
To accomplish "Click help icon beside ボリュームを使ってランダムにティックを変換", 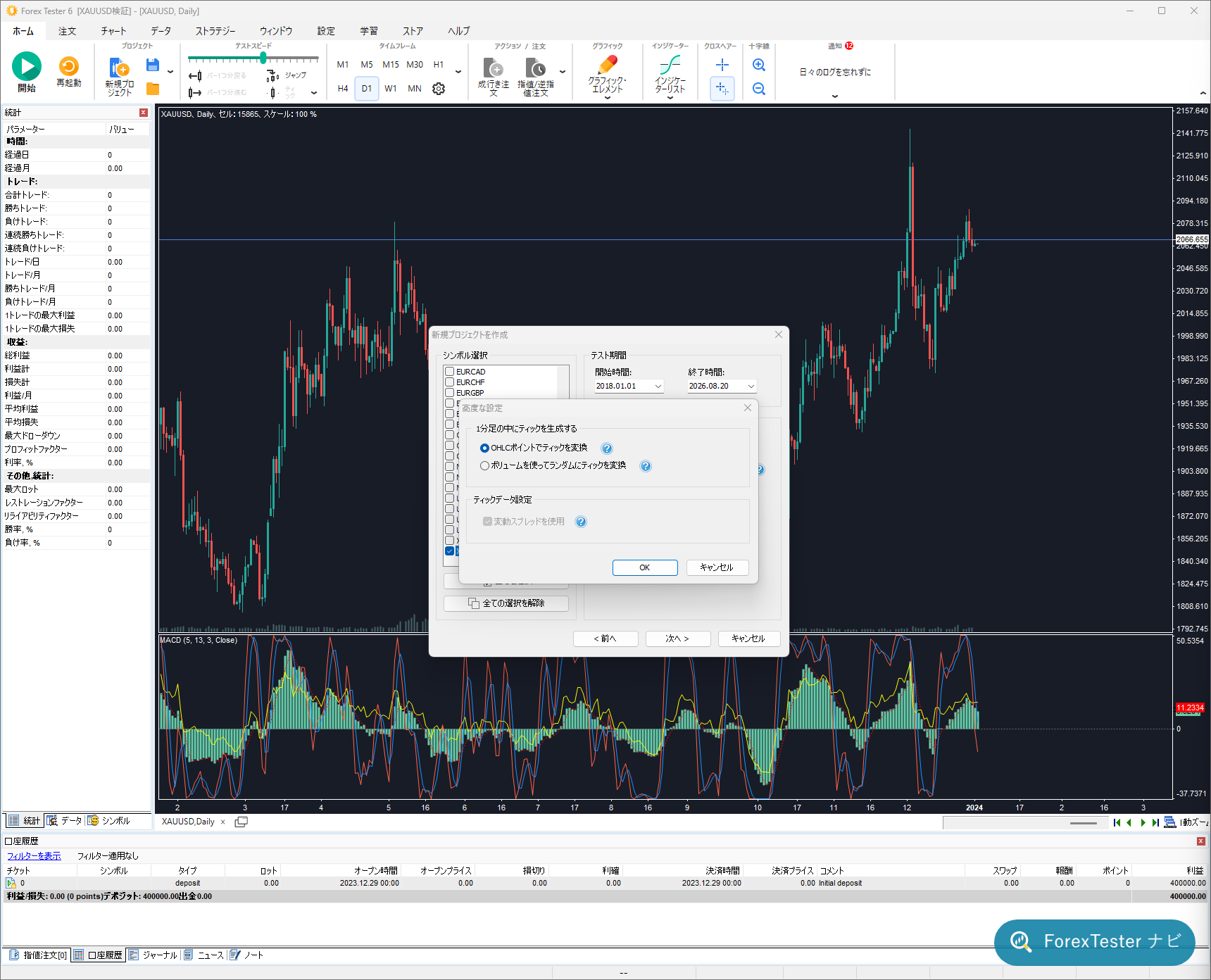I will click(x=646, y=466).
